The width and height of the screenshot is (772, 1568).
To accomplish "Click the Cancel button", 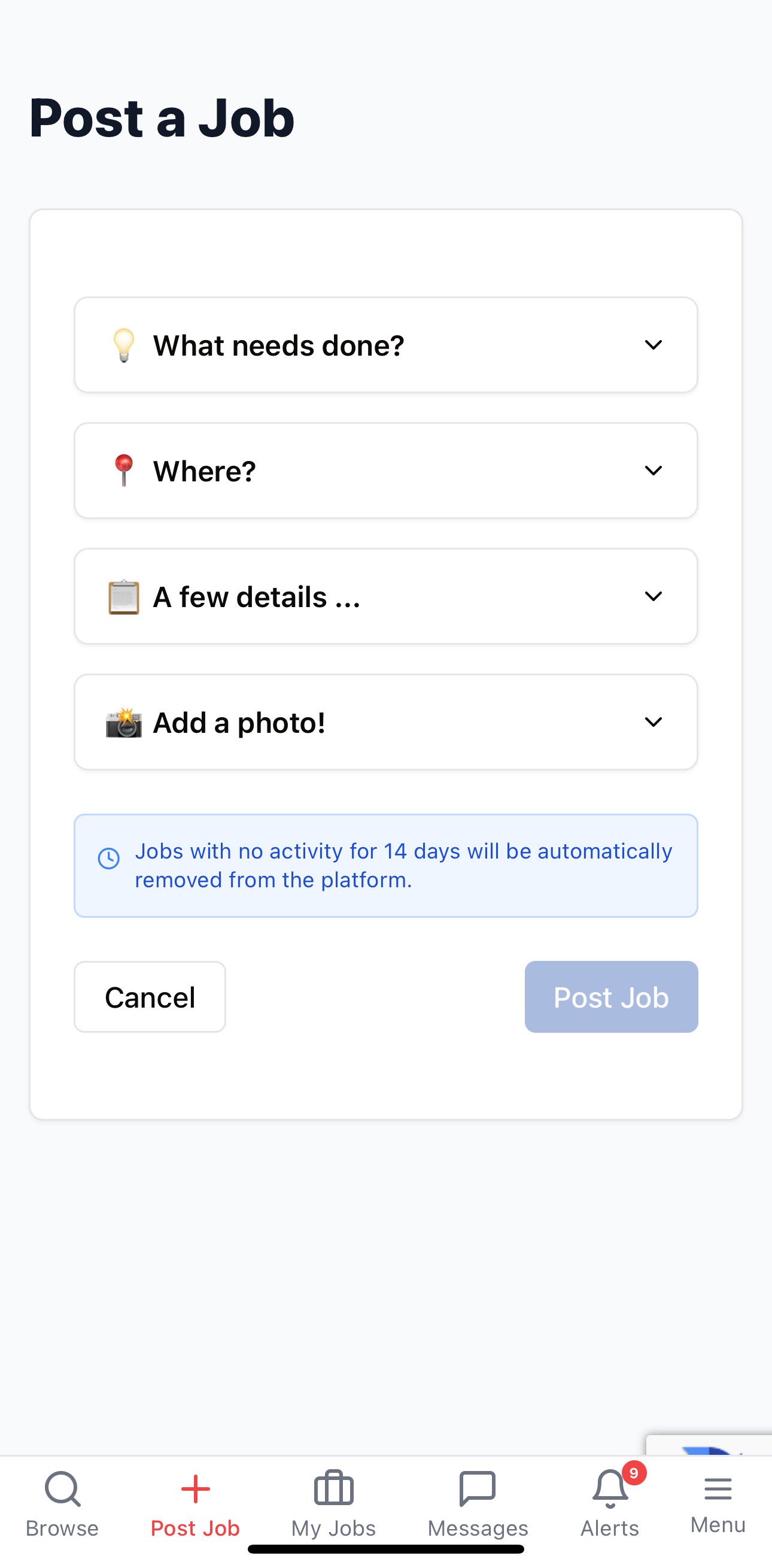I will [x=150, y=997].
